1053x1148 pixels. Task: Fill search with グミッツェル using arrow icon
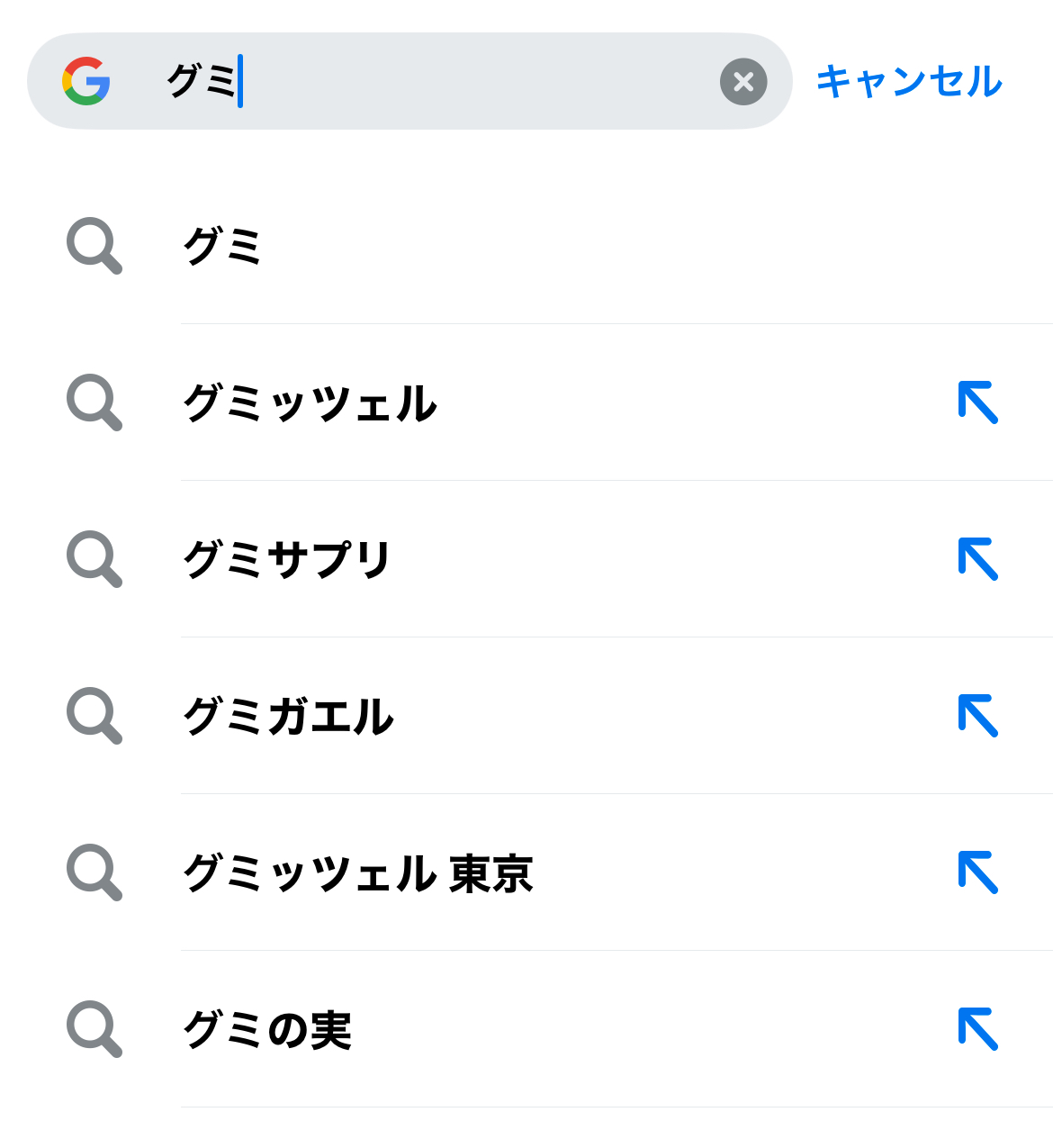(x=978, y=402)
